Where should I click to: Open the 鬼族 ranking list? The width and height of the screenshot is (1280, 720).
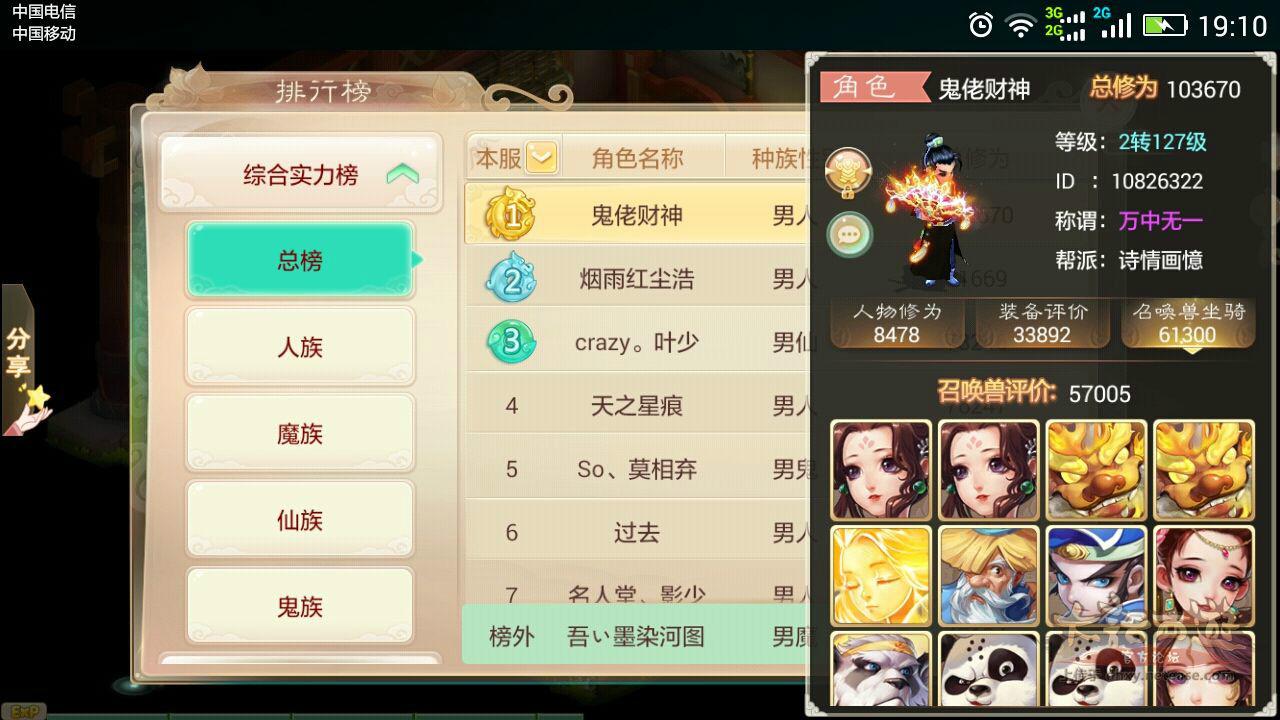point(300,606)
